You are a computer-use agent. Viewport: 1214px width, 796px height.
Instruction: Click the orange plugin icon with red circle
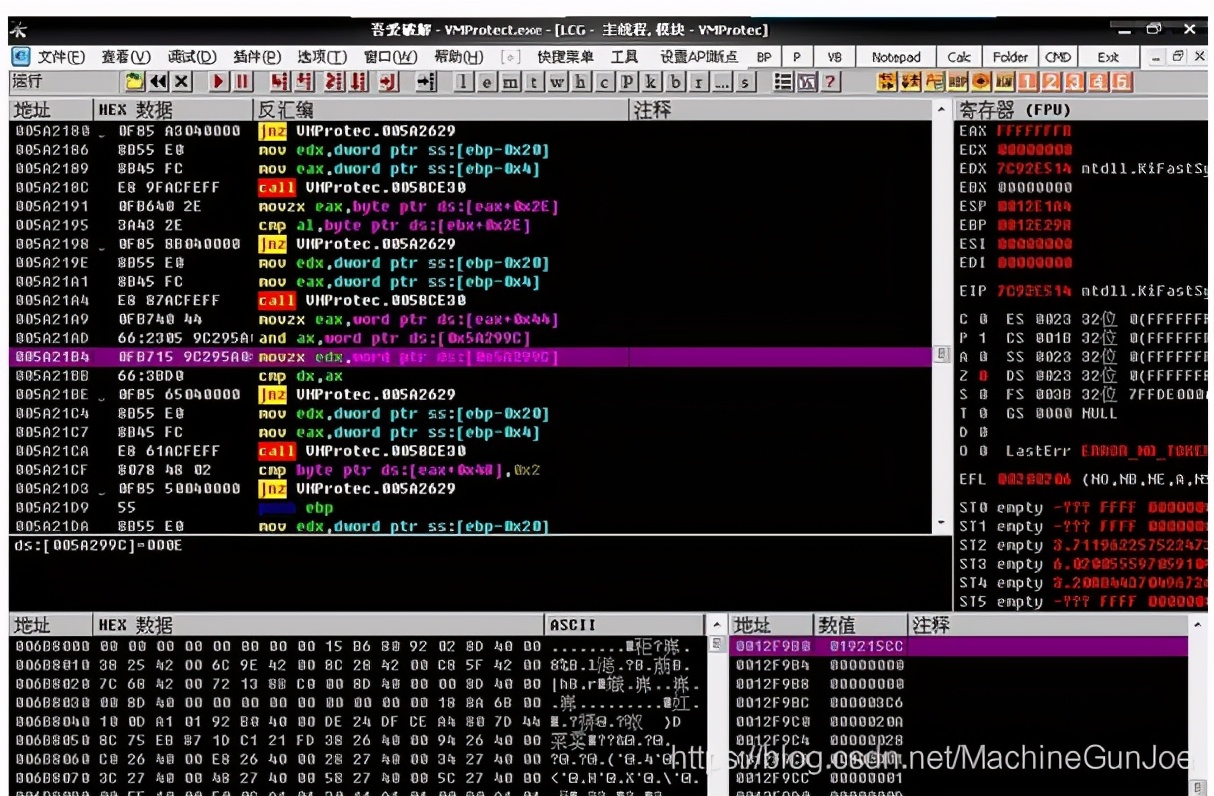tap(981, 82)
